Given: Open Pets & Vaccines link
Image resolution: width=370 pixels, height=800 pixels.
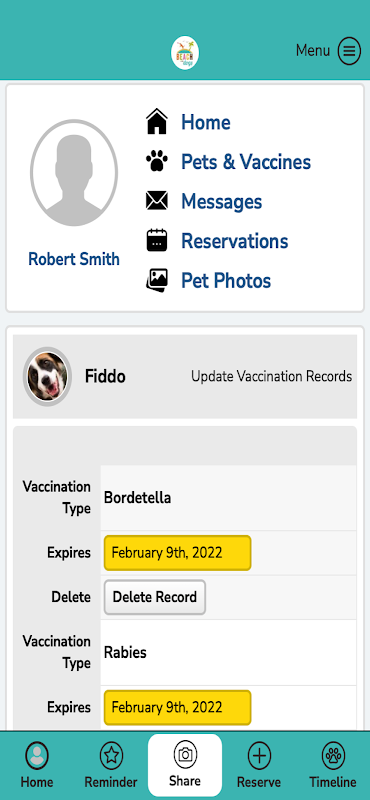Looking at the screenshot, I should point(246,162).
